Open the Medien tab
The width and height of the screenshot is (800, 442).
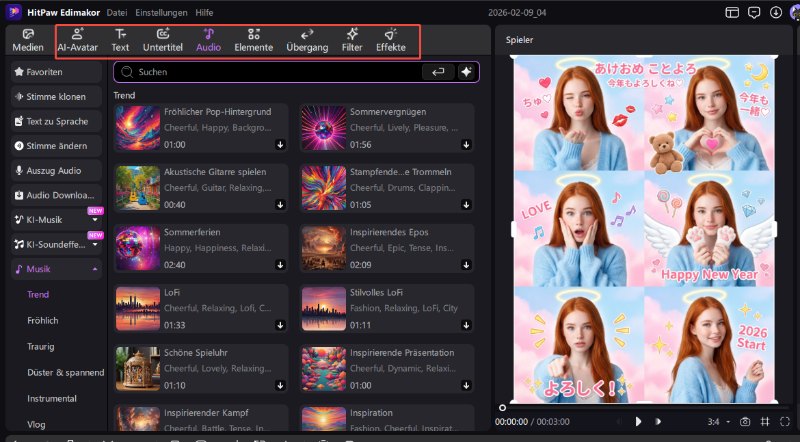(28, 40)
